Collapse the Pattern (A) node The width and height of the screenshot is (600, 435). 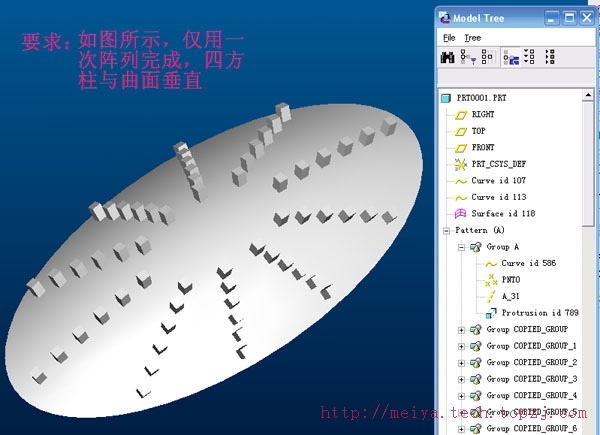point(447,231)
